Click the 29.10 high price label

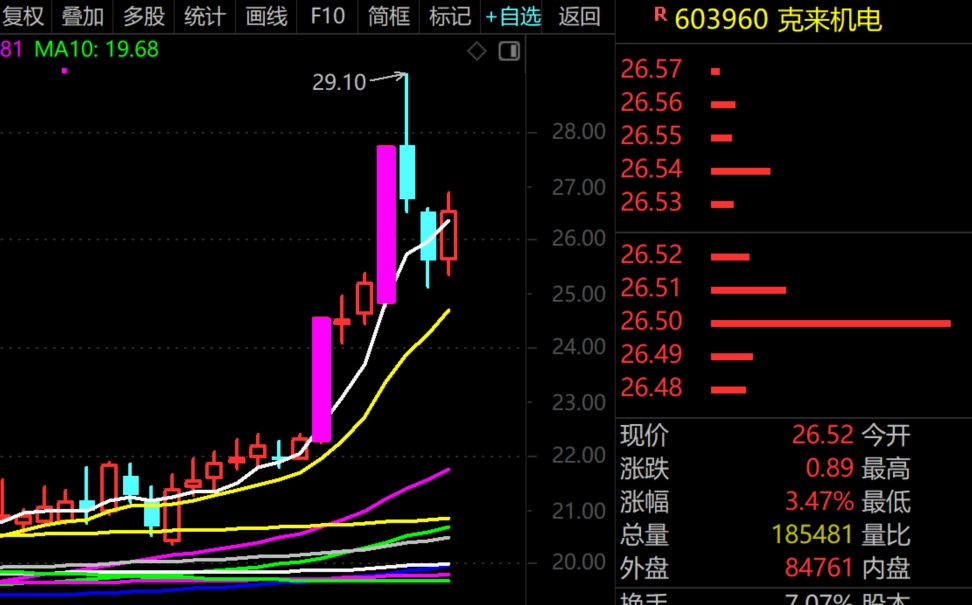click(x=339, y=83)
